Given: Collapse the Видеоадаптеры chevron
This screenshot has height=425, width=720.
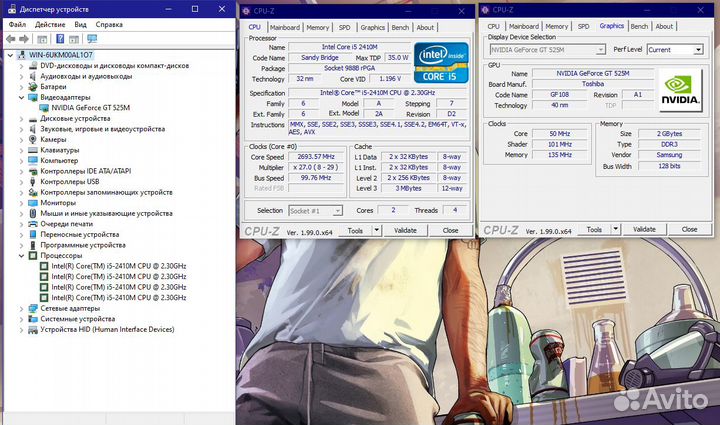Looking at the screenshot, I should (21, 97).
